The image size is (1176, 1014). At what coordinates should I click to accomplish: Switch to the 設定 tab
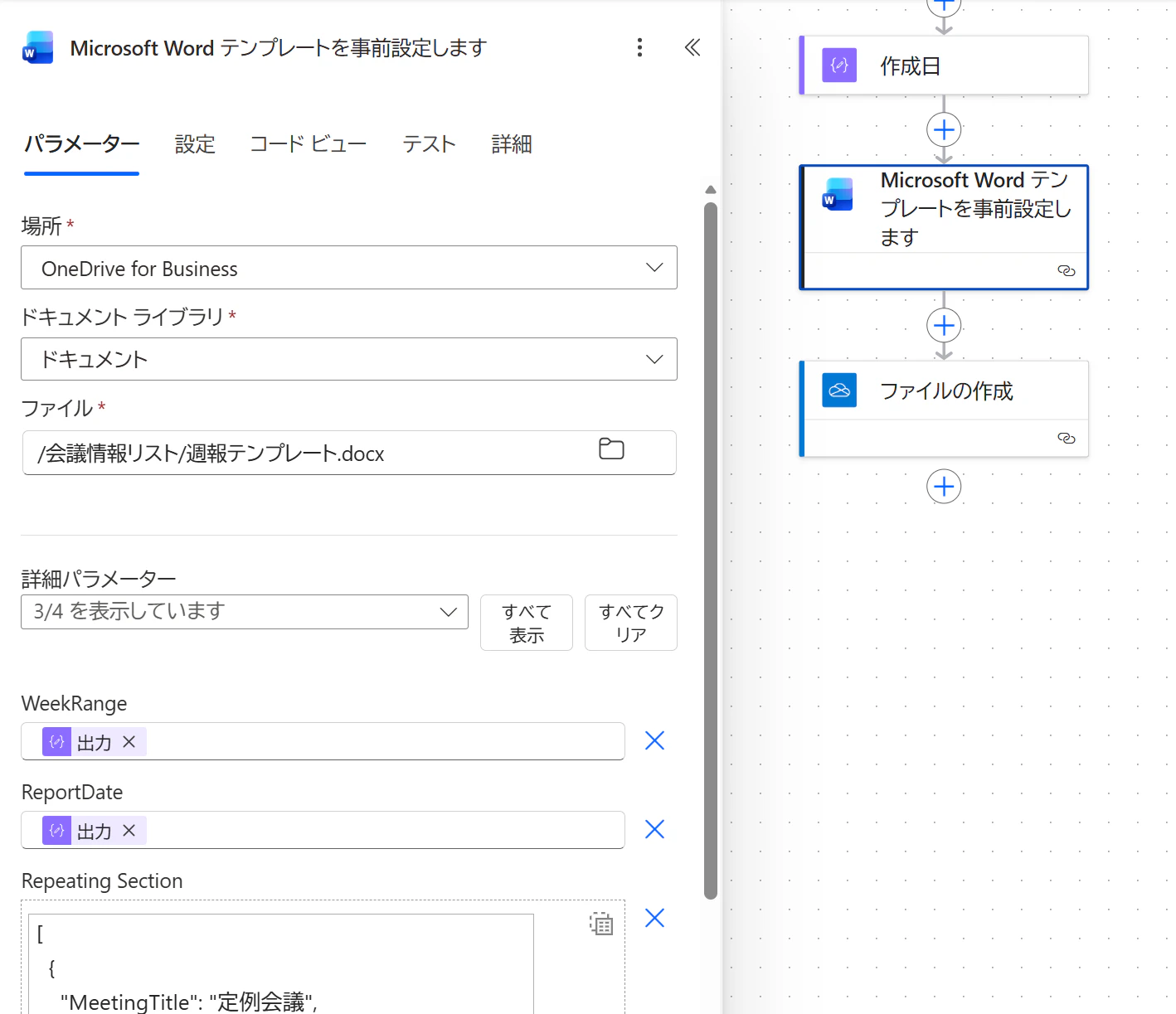pos(195,144)
